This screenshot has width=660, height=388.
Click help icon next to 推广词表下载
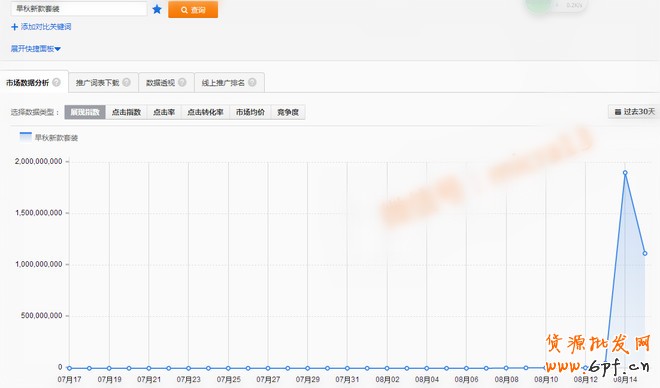pos(126,82)
